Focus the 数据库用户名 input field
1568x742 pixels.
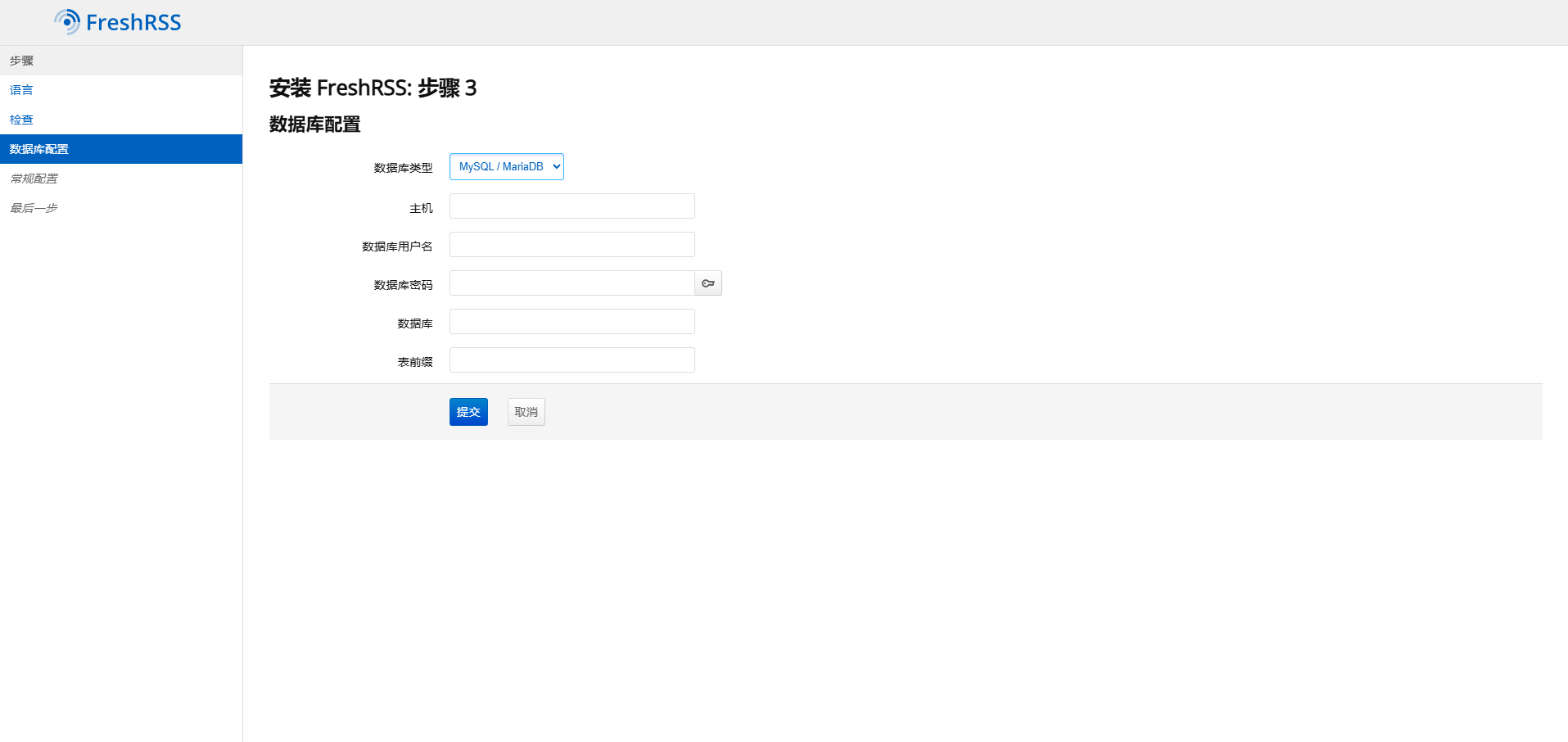click(x=572, y=245)
